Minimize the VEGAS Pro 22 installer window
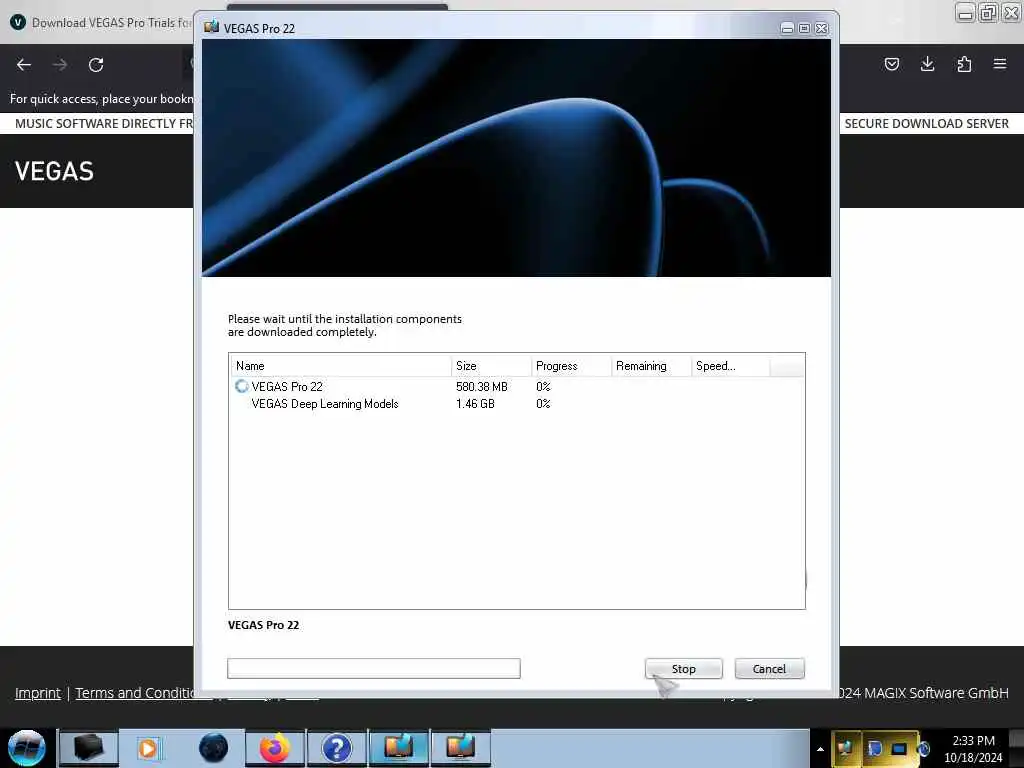Image resolution: width=1024 pixels, height=768 pixels. click(x=788, y=28)
